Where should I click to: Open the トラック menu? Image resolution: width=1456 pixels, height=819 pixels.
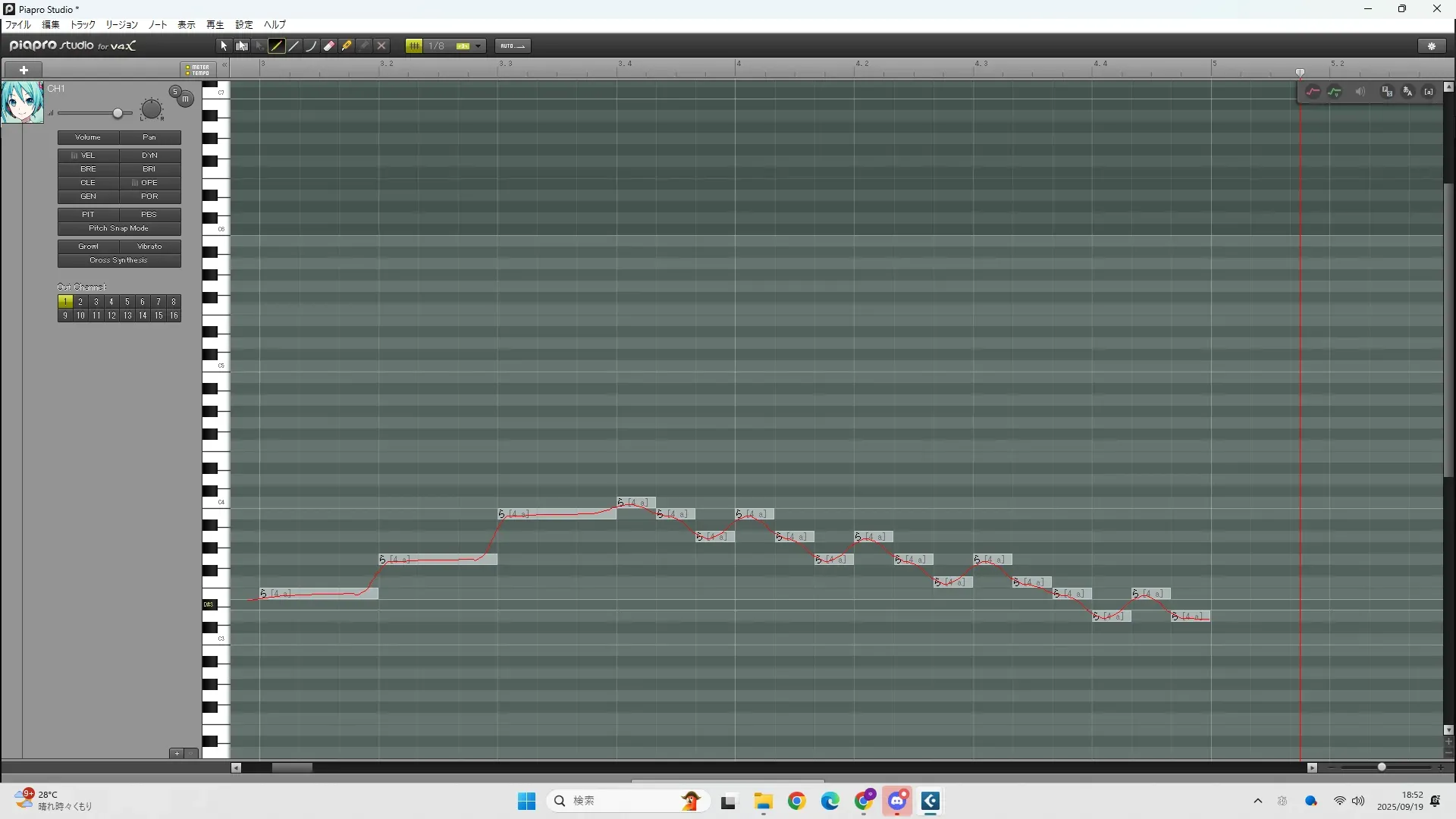(83, 25)
